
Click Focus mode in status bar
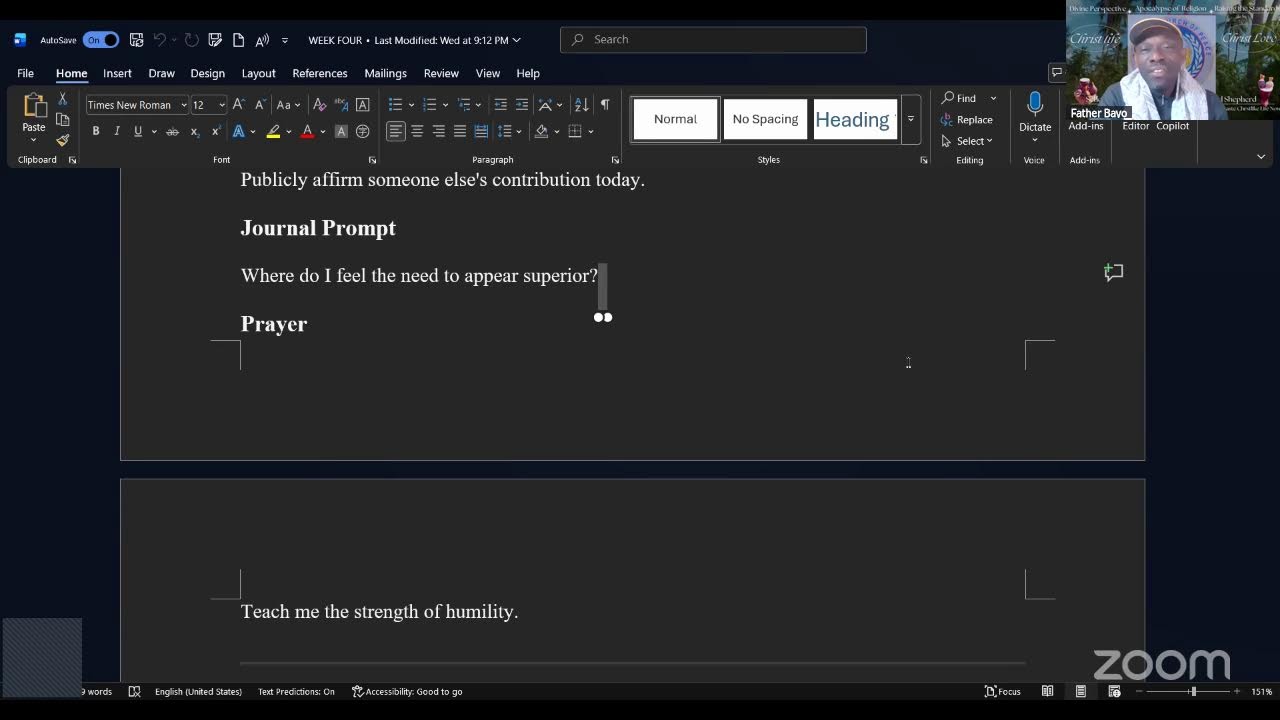pos(1002,691)
